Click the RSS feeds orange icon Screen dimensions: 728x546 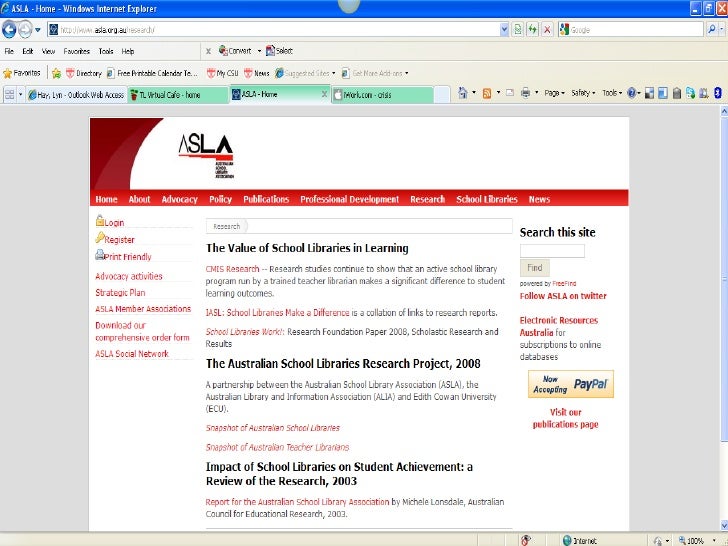tap(487, 93)
